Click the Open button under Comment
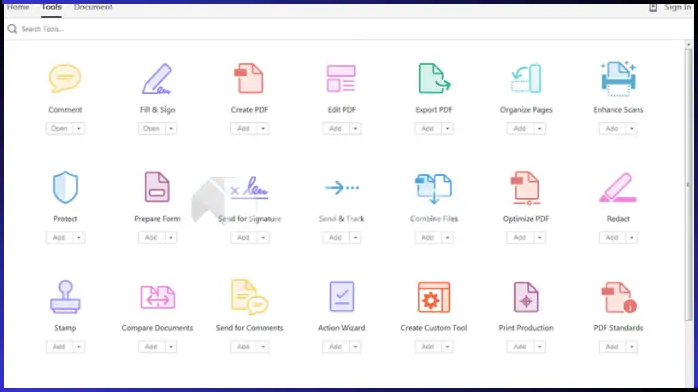698x392 pixels. 59,129
